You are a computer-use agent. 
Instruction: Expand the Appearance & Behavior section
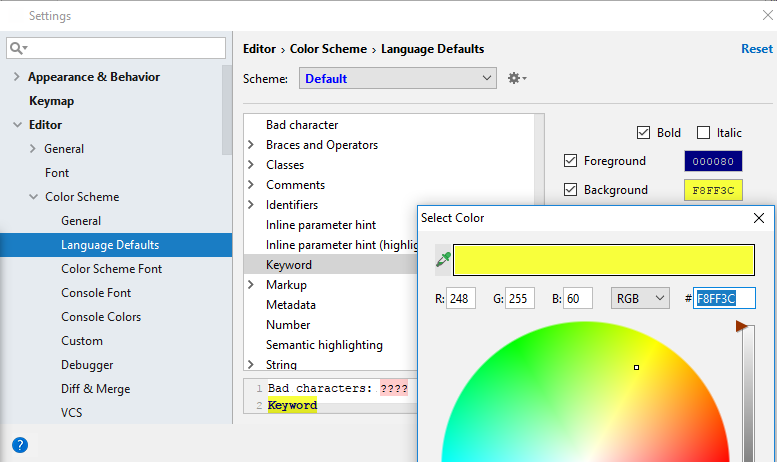16,77
